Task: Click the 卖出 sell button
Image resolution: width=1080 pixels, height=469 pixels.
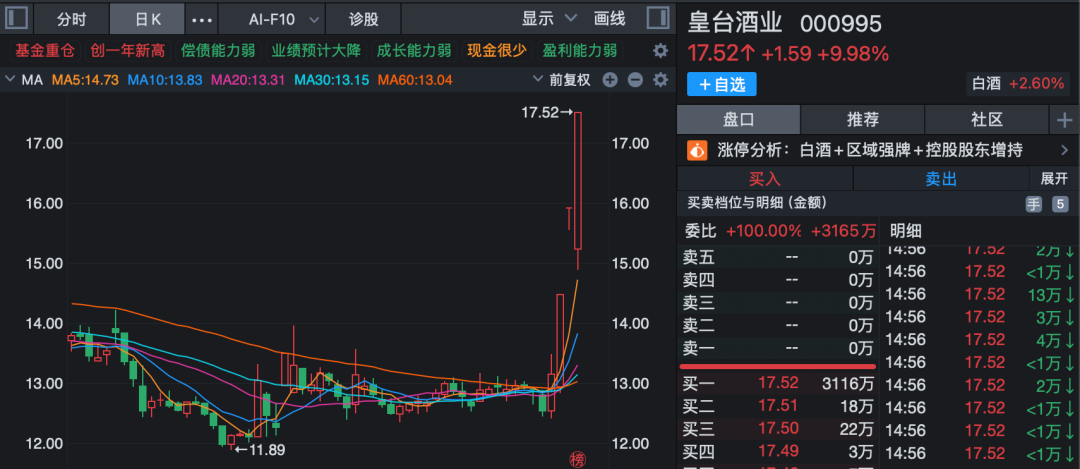Action: 941,179
